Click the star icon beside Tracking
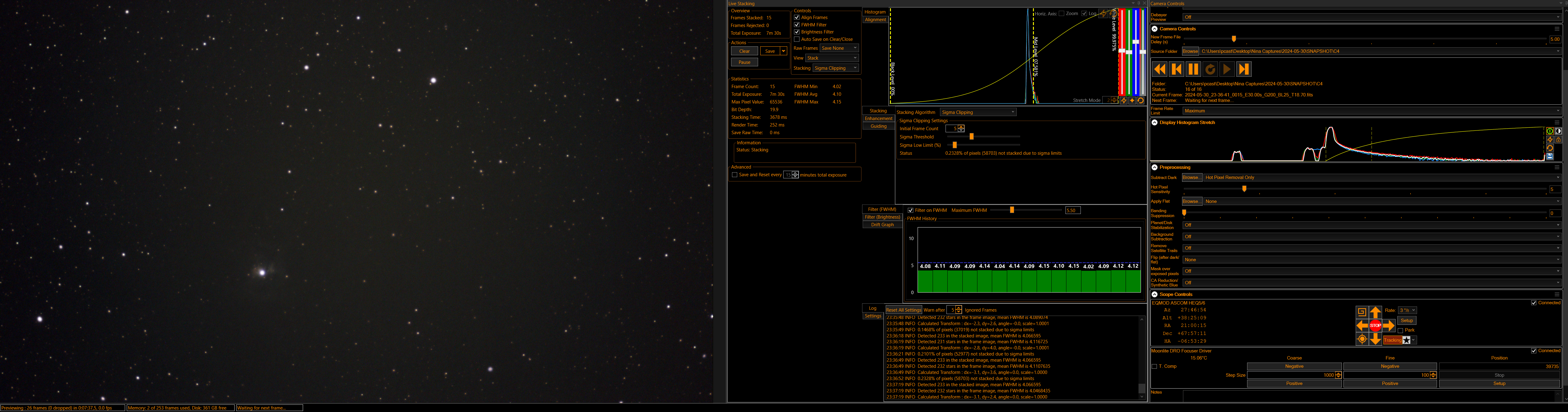This screenshot has width=1568, height=412. click(1407, 340)
